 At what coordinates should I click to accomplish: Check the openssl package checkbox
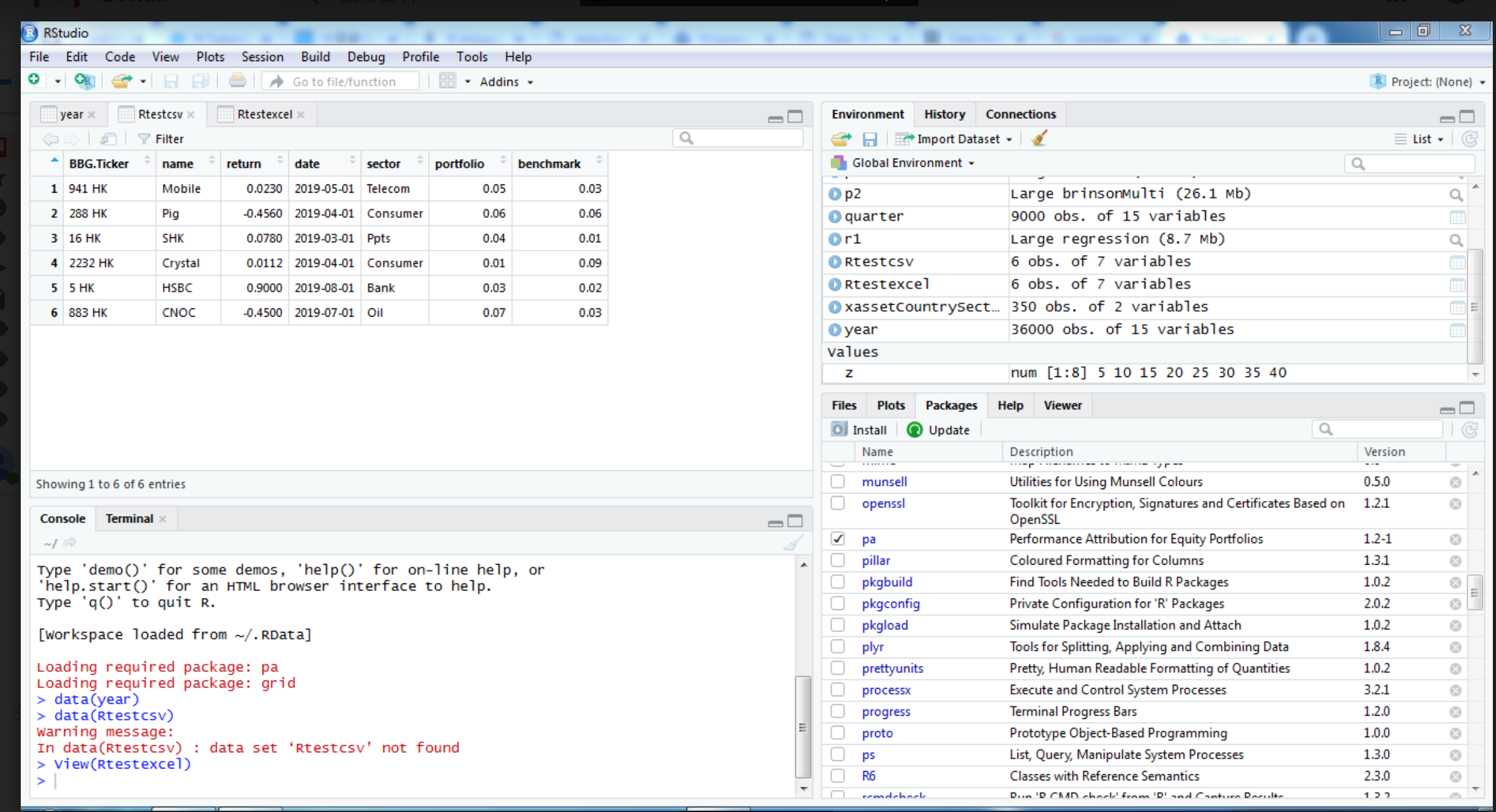tap(837, 503)
